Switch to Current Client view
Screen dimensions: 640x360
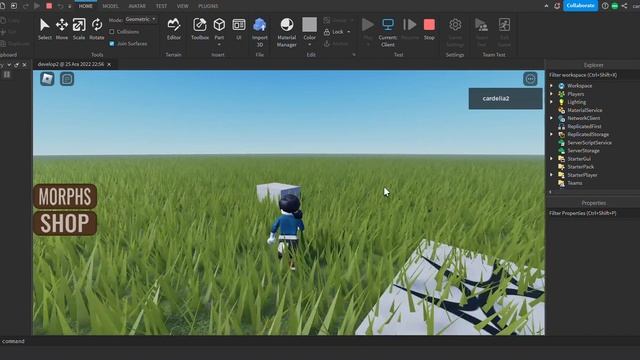tap(388, 32)
